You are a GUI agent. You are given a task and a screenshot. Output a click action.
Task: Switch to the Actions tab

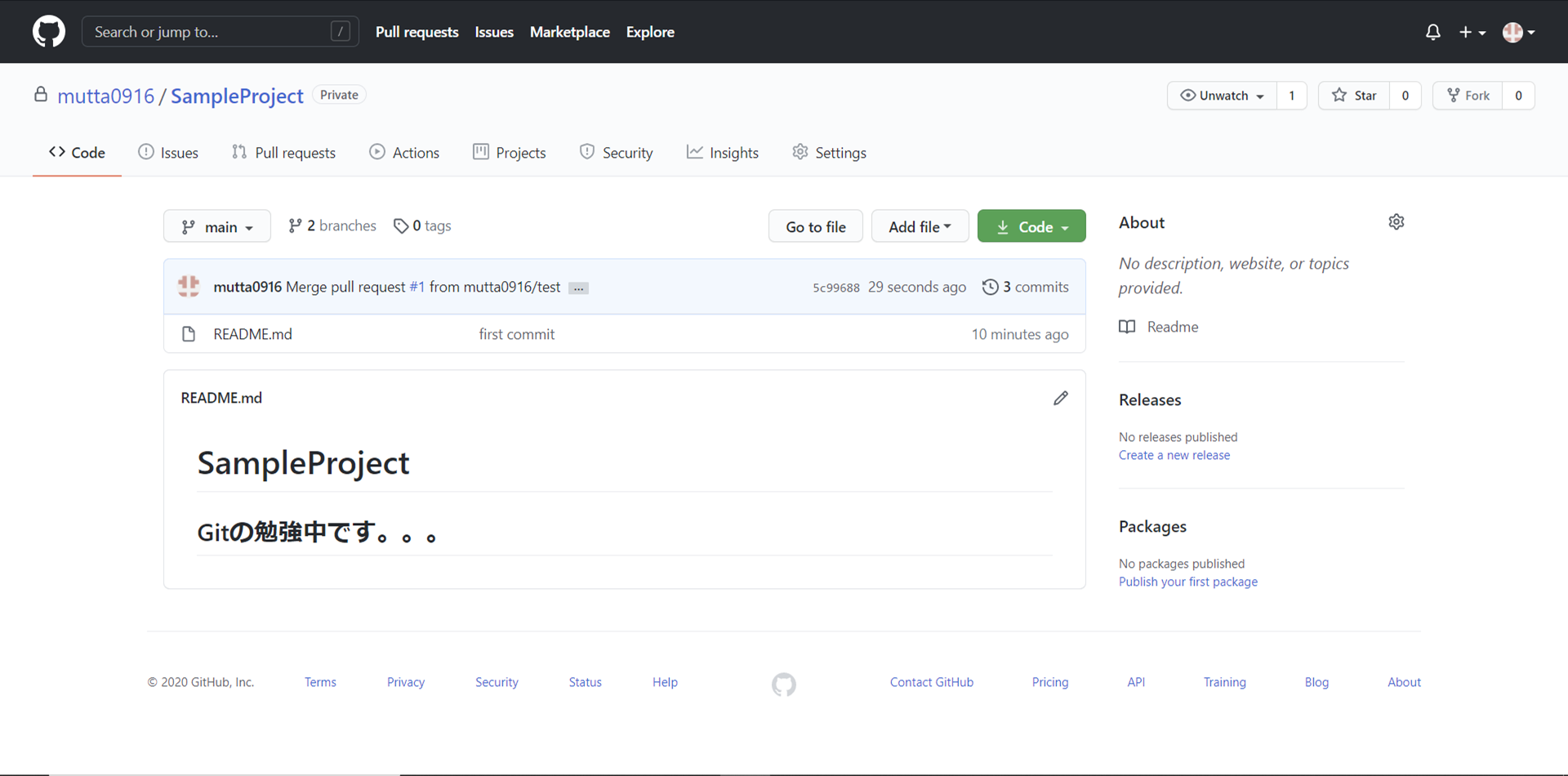[x=404, y=153]
